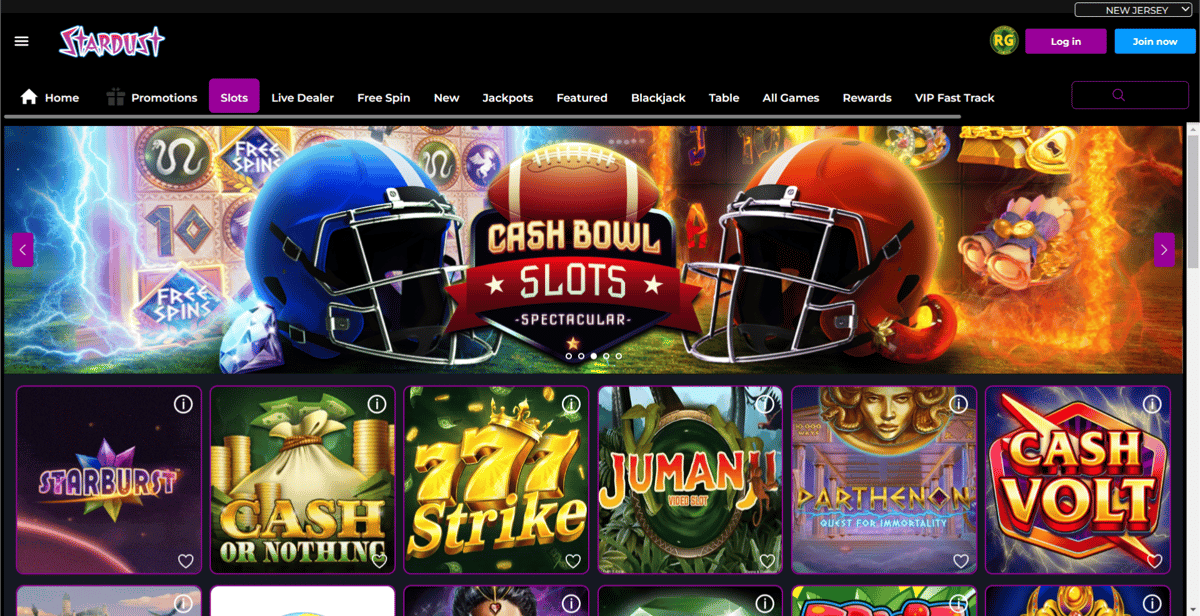Show info for Starburst game

[183, 404]
